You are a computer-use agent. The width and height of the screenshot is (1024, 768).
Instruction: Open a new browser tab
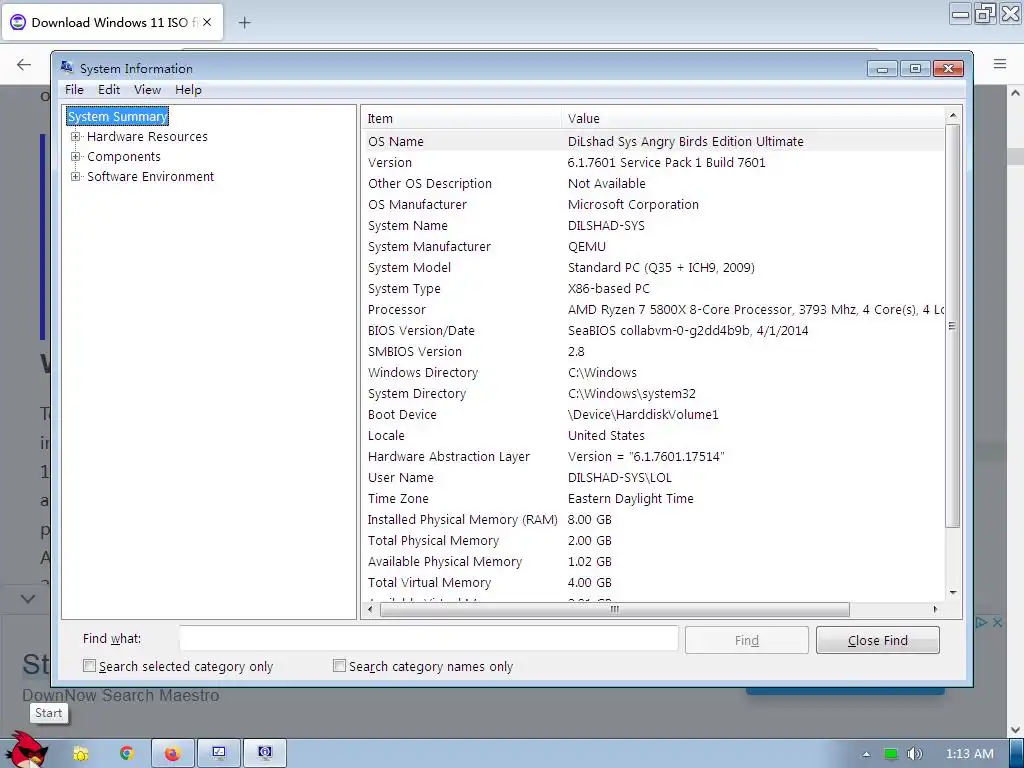(244, 23)
